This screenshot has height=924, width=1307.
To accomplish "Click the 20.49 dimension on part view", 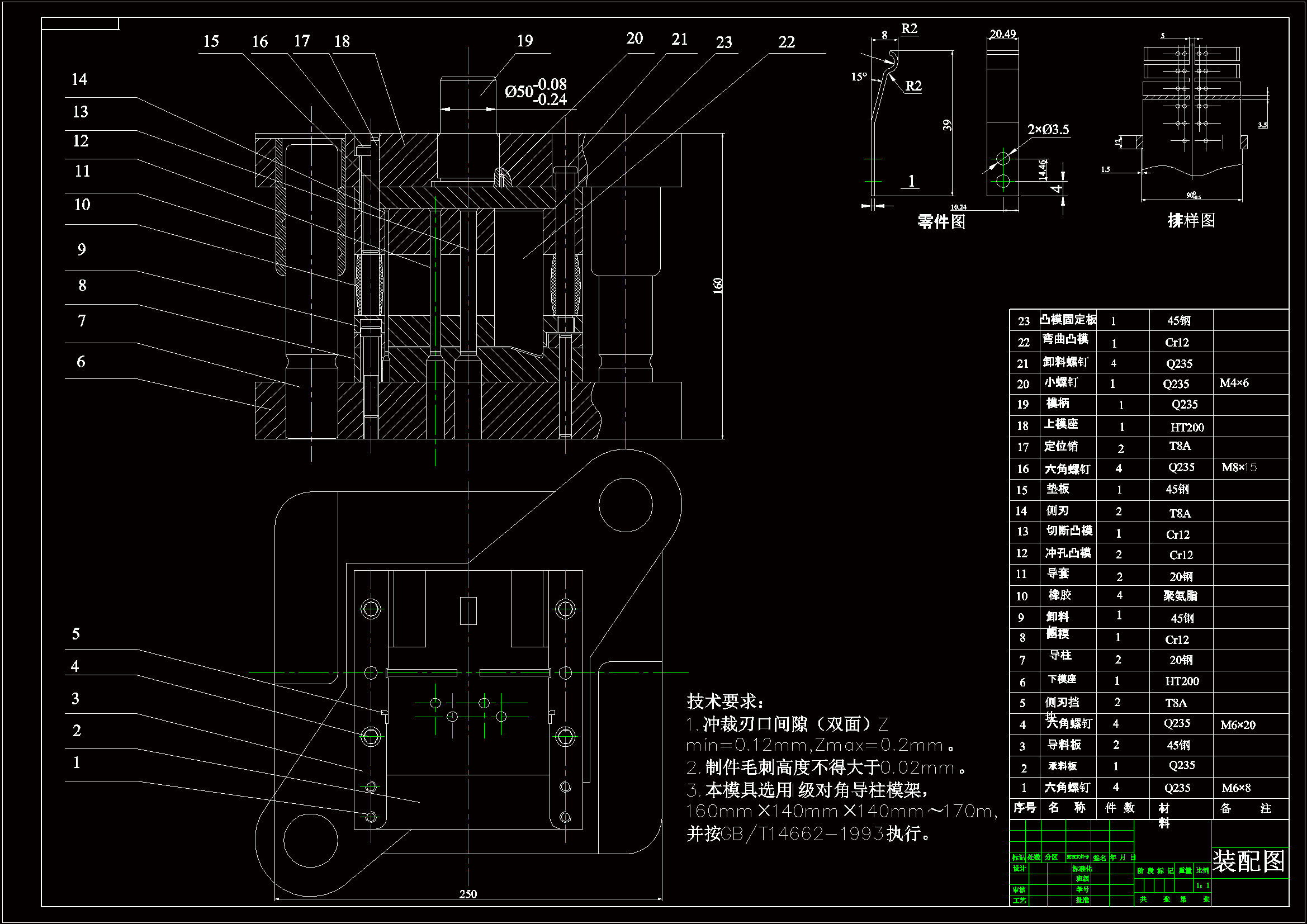I will coord(1002,34).
